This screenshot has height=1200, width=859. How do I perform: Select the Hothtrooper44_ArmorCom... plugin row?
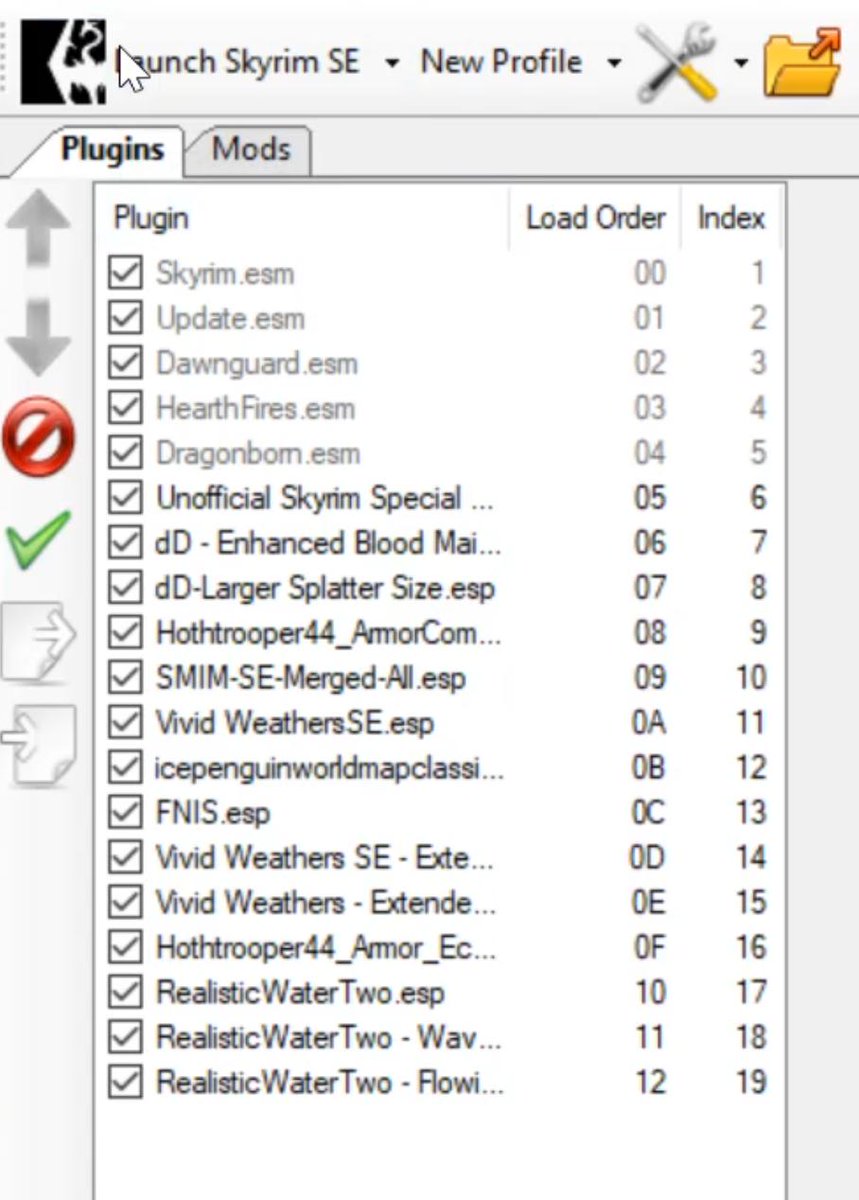[439, 633]
